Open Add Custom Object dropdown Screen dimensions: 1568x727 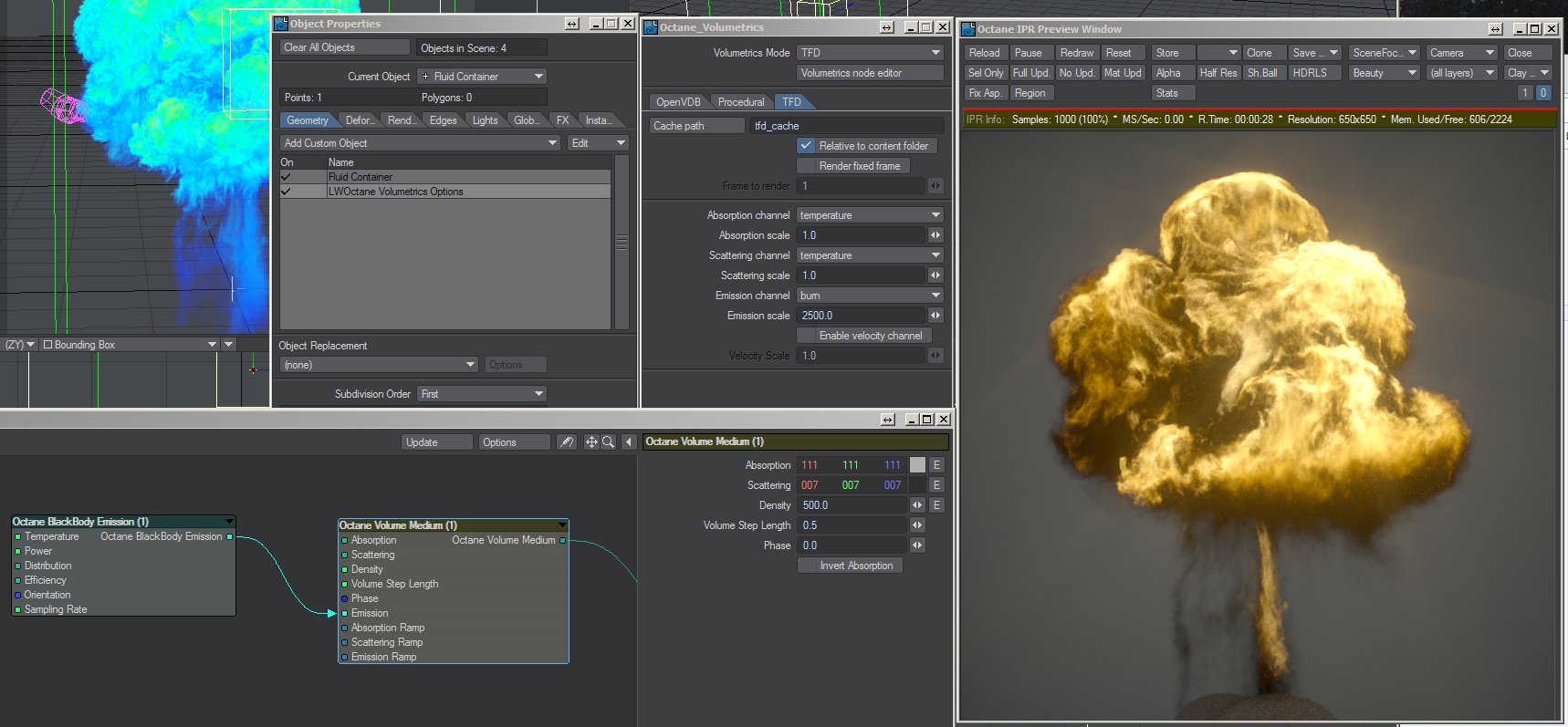(420, 143)
